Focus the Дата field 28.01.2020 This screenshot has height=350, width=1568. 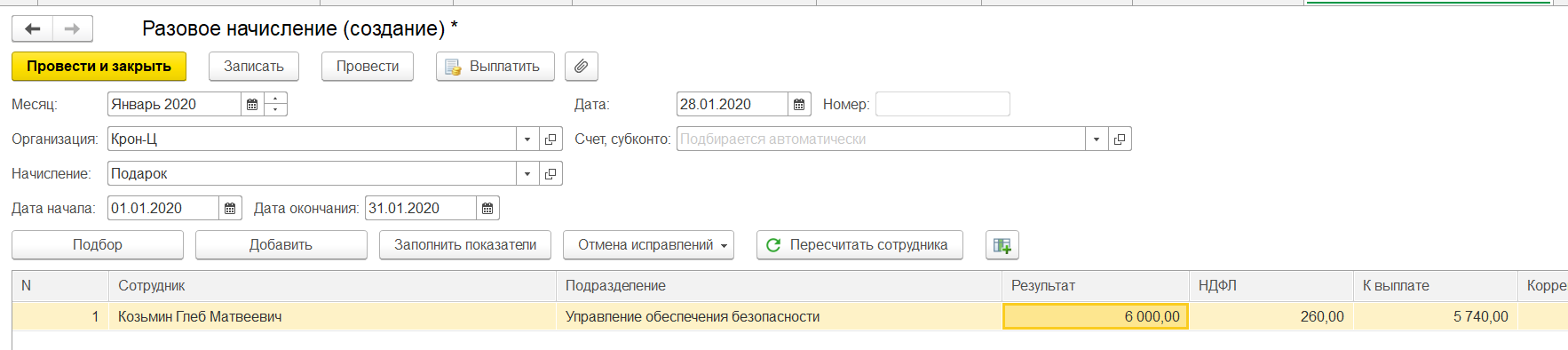click(732, 105)
